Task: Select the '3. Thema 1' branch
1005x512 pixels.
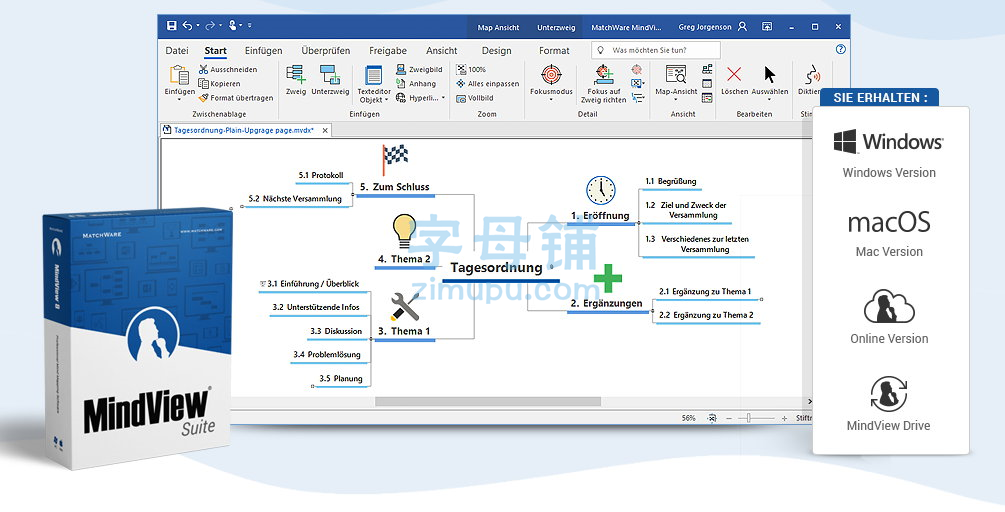Action: [404, 331]
